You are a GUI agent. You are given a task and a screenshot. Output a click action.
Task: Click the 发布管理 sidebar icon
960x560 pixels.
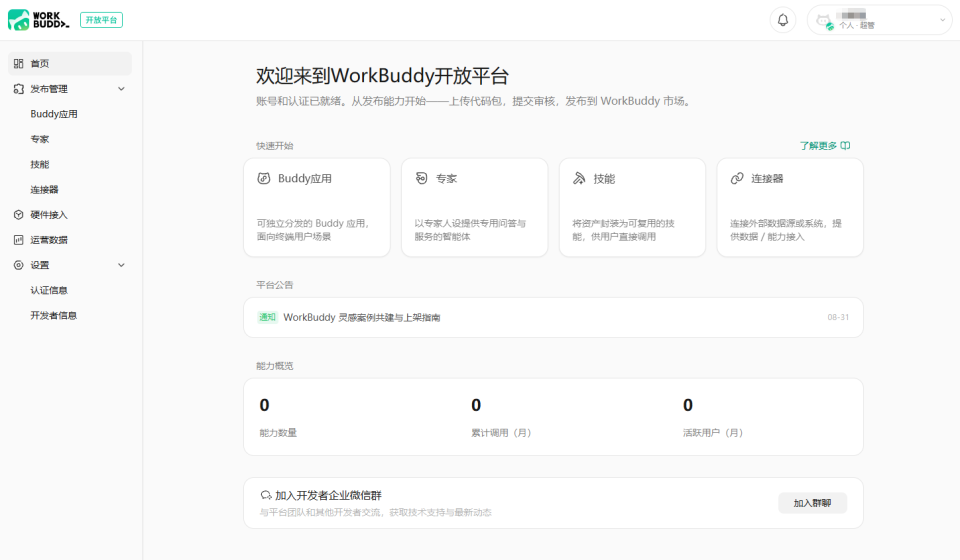click(x=18, y=89)
